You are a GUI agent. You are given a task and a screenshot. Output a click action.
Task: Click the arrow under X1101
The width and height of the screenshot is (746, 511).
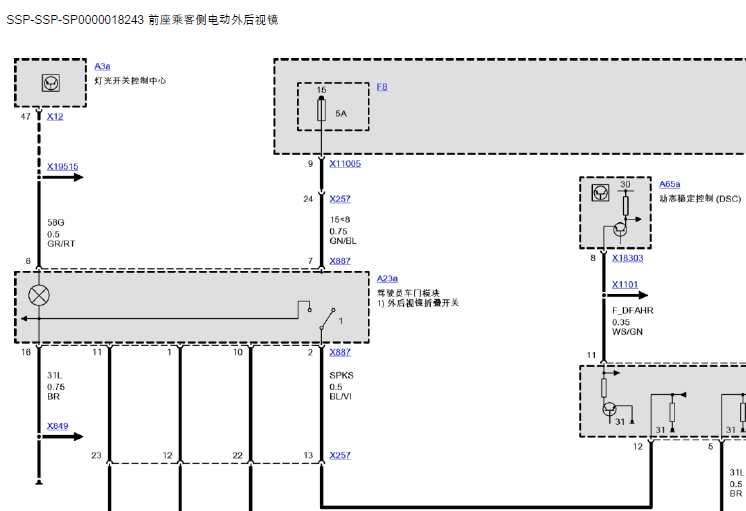coord(626,295)
